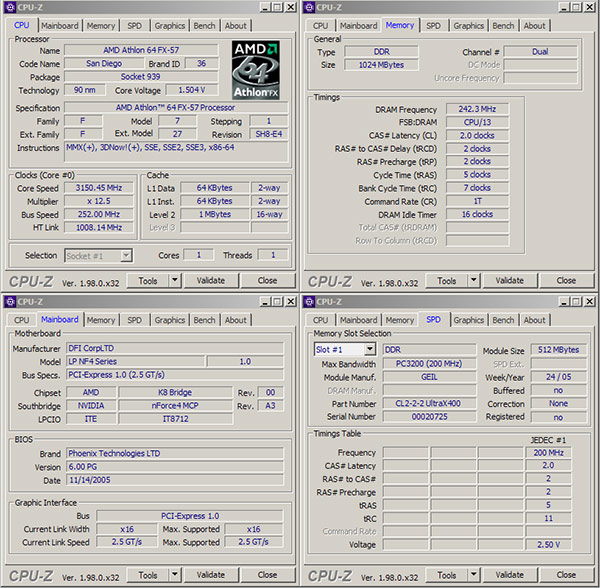This screenshot has width=600, height=588.
Task: Click manufacturer field DFI CorpLTD
Action: point(175,348)
